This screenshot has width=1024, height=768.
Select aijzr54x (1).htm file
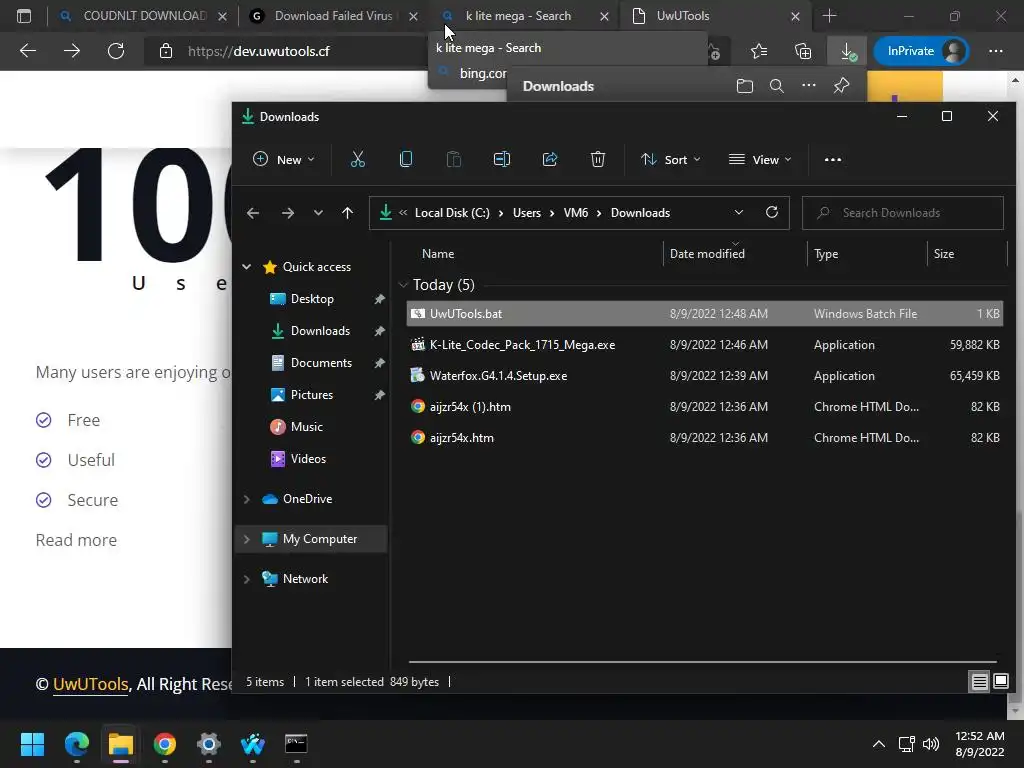[x=705, y=407]
